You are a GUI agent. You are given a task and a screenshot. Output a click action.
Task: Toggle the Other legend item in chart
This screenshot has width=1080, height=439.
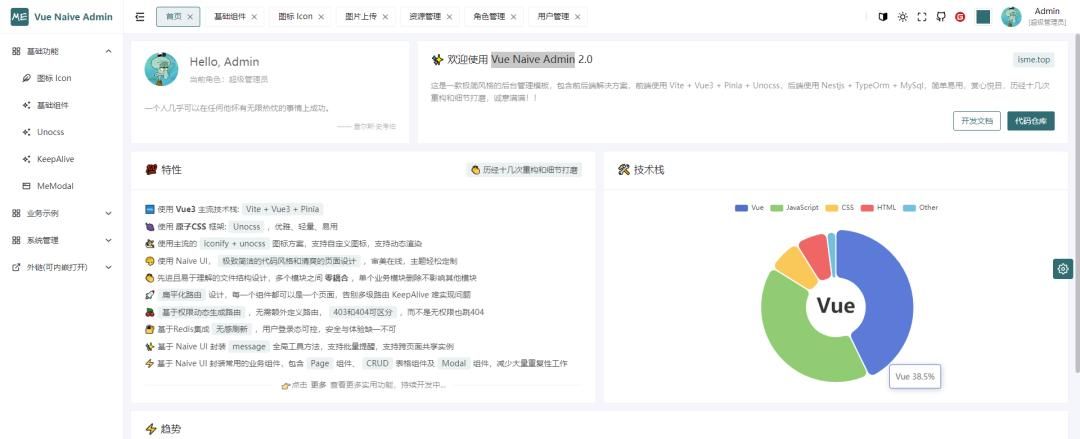(x=920, y=207)
